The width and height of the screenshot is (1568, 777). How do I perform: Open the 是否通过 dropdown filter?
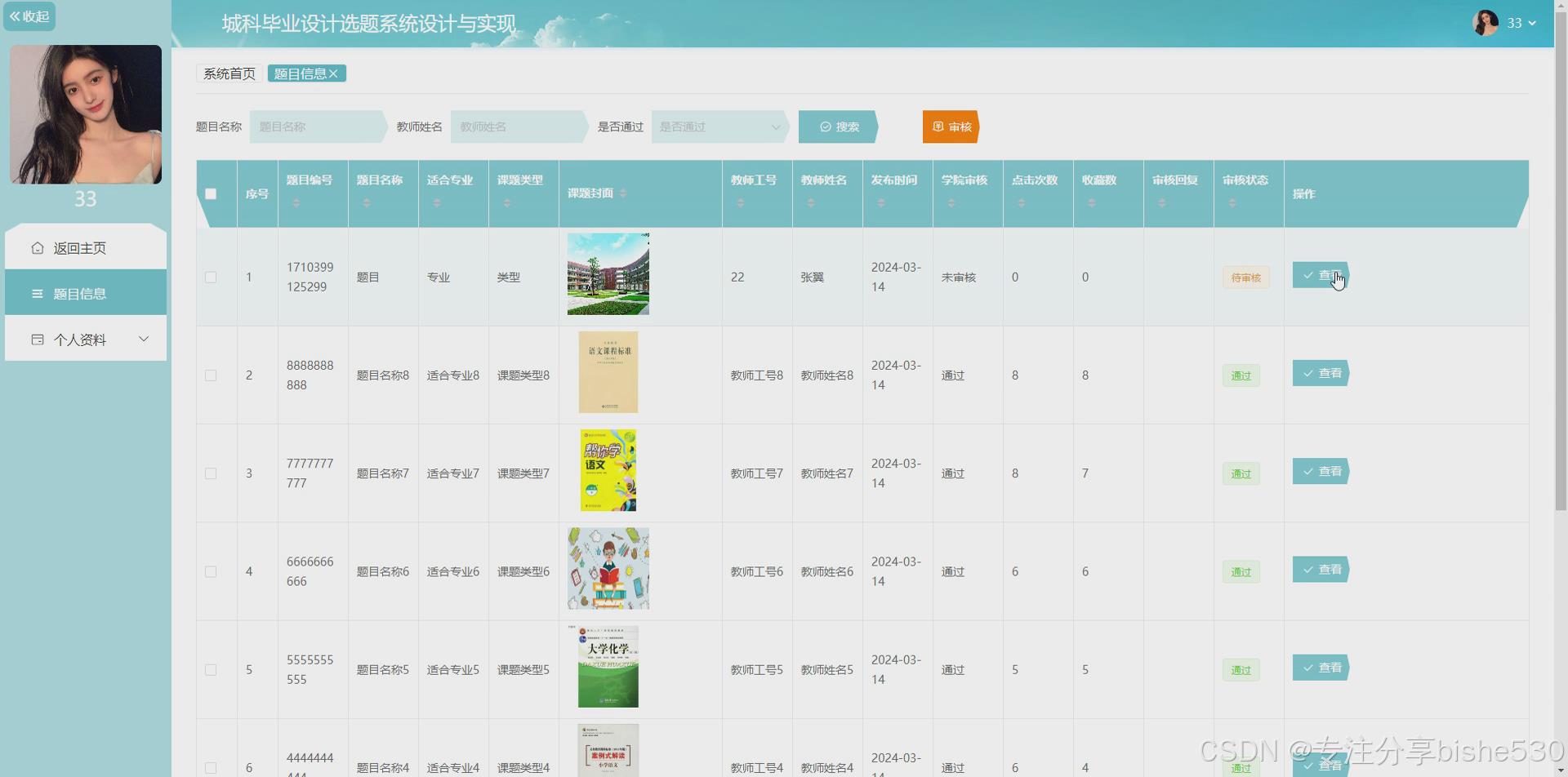(x=720, y=127)
